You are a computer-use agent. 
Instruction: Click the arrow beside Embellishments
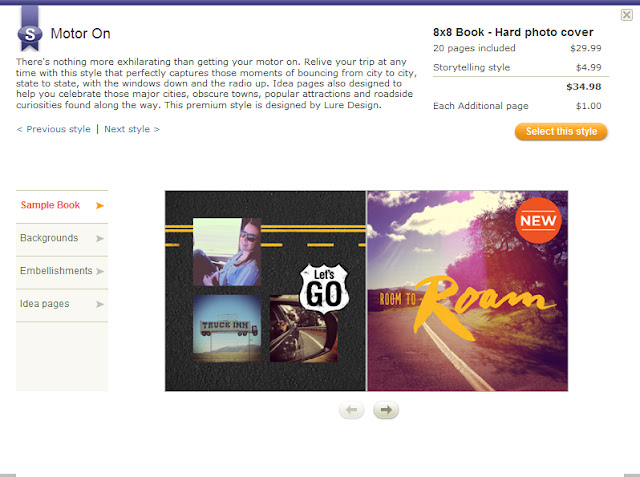(100, 271)
